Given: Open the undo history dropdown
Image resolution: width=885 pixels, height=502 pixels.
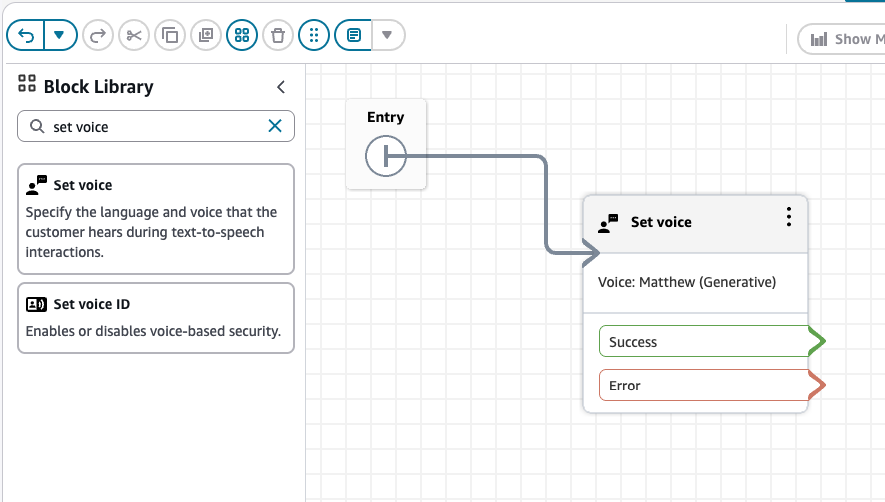Looking at the screenshot, I should [59, 36].
